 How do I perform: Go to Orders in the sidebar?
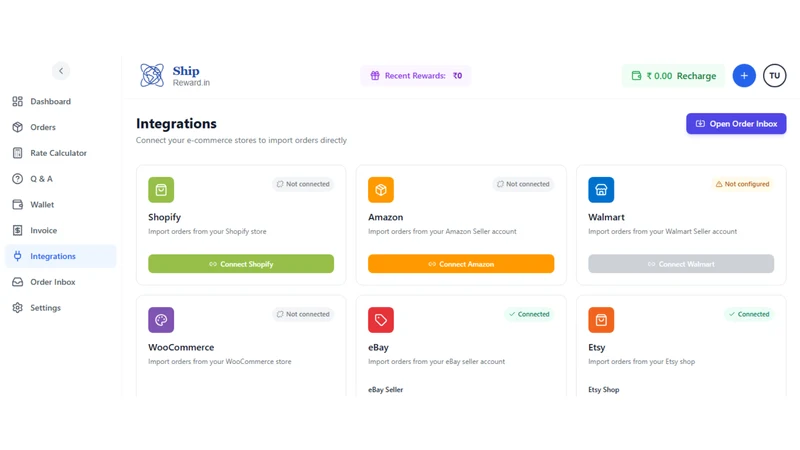click(61, 127)
